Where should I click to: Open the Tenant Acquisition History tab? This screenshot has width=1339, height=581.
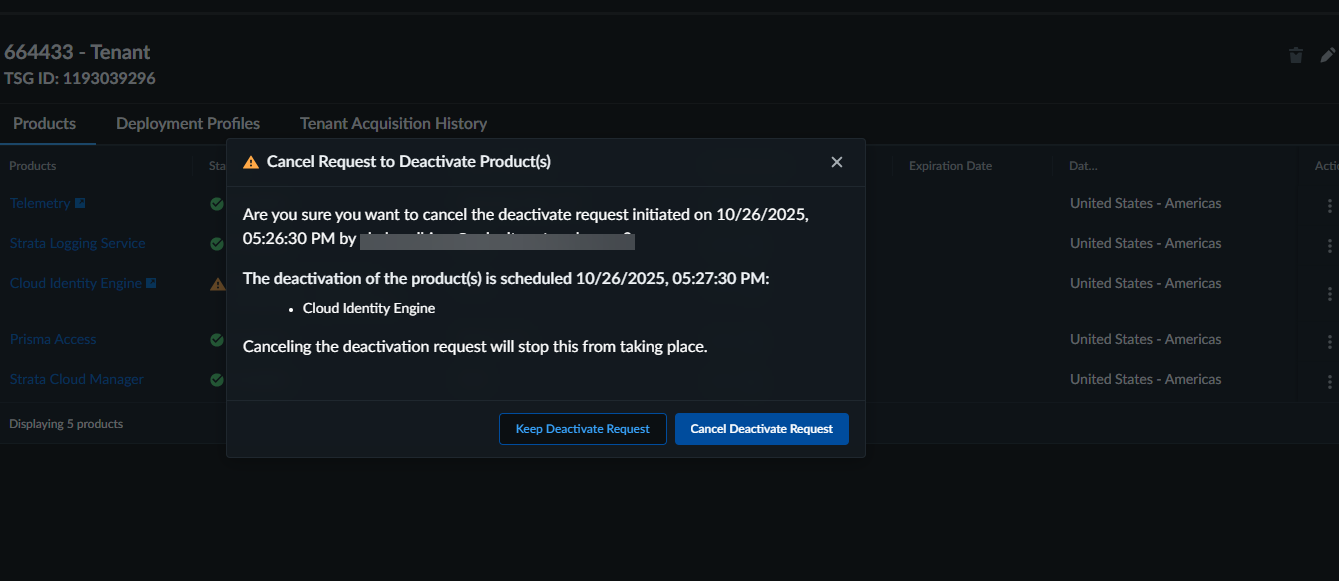[393, 124]
